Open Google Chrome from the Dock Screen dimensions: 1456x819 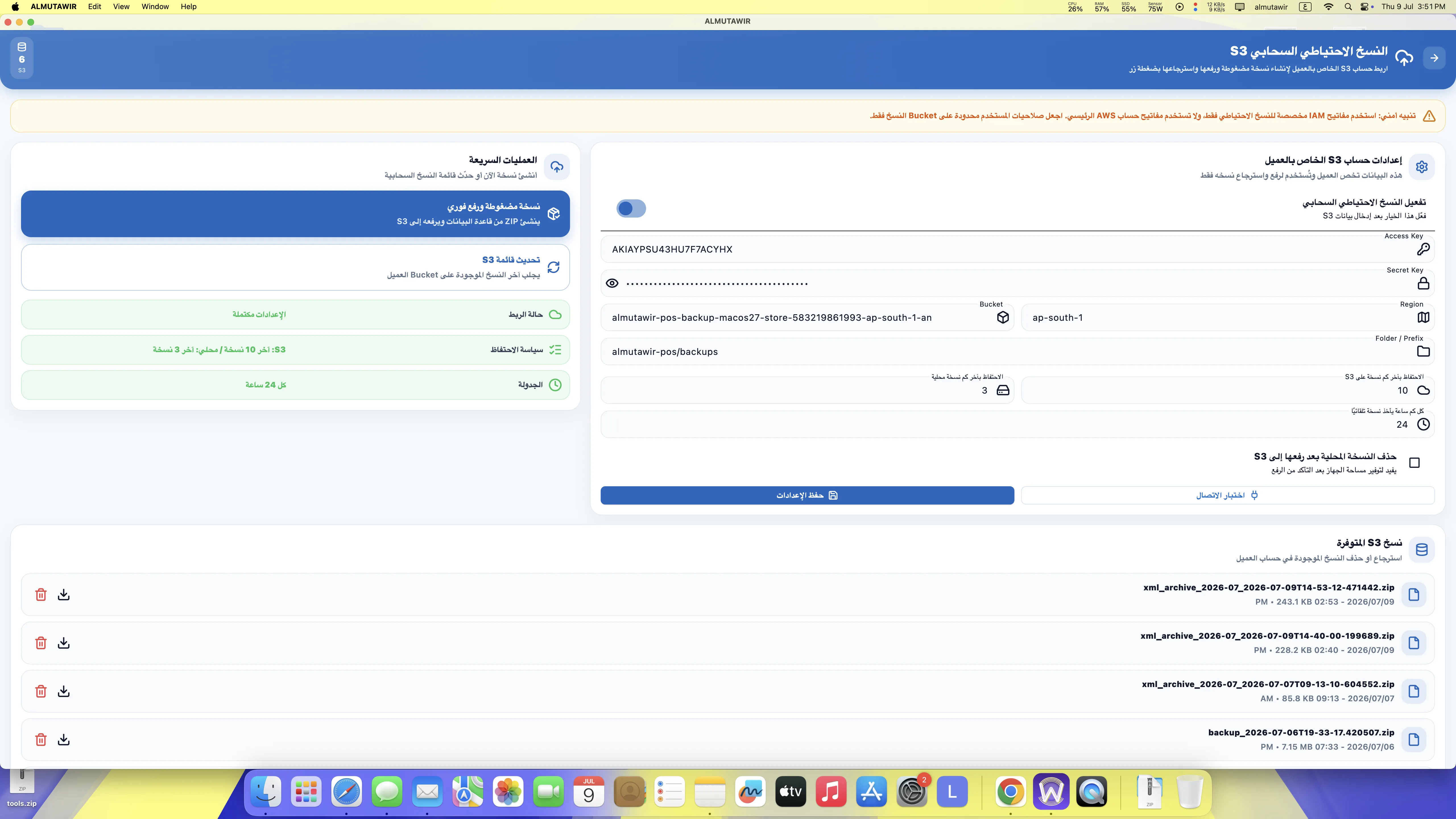[x=1011, y=791]
